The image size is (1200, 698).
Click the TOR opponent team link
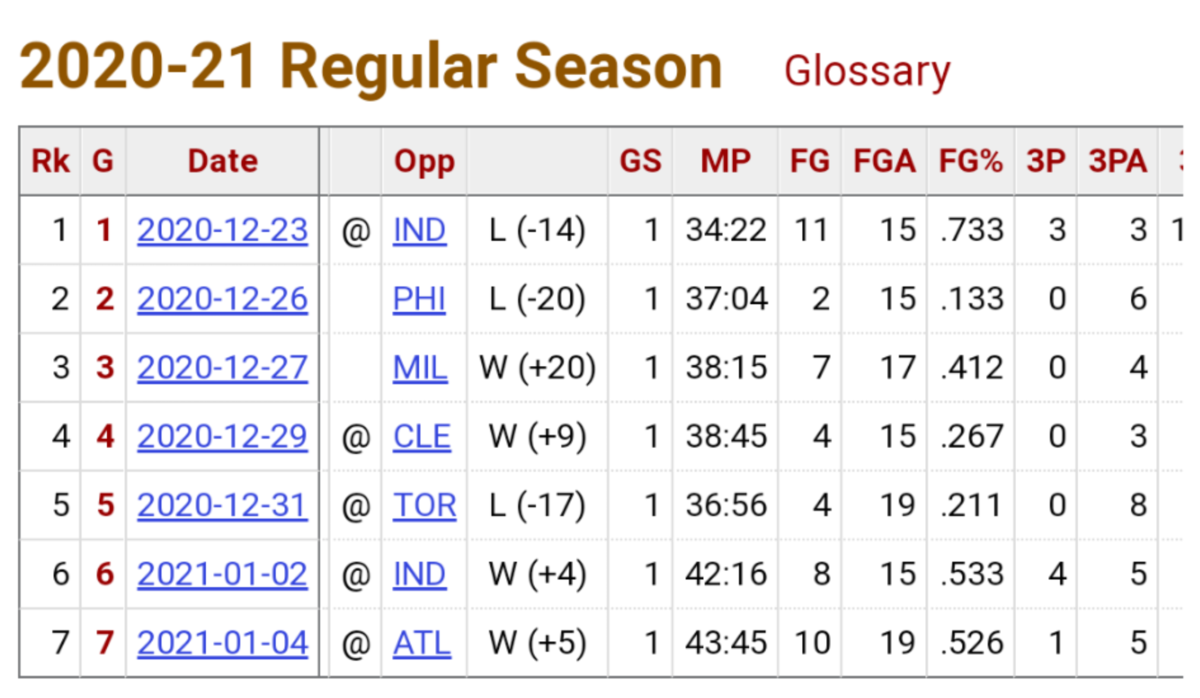[424, 505]
